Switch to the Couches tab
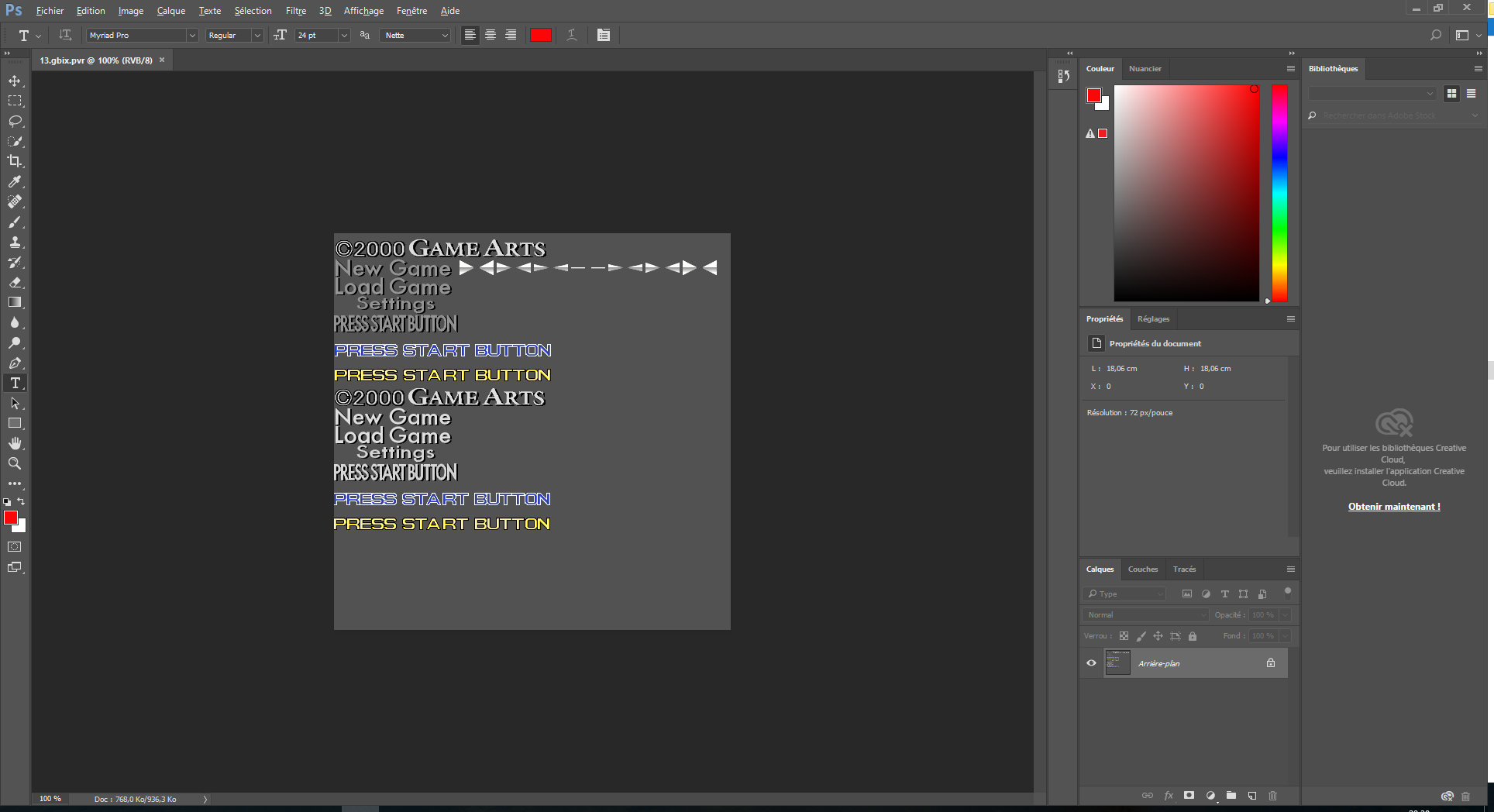Screen dimensions: 1494x812 (1142, 569)
